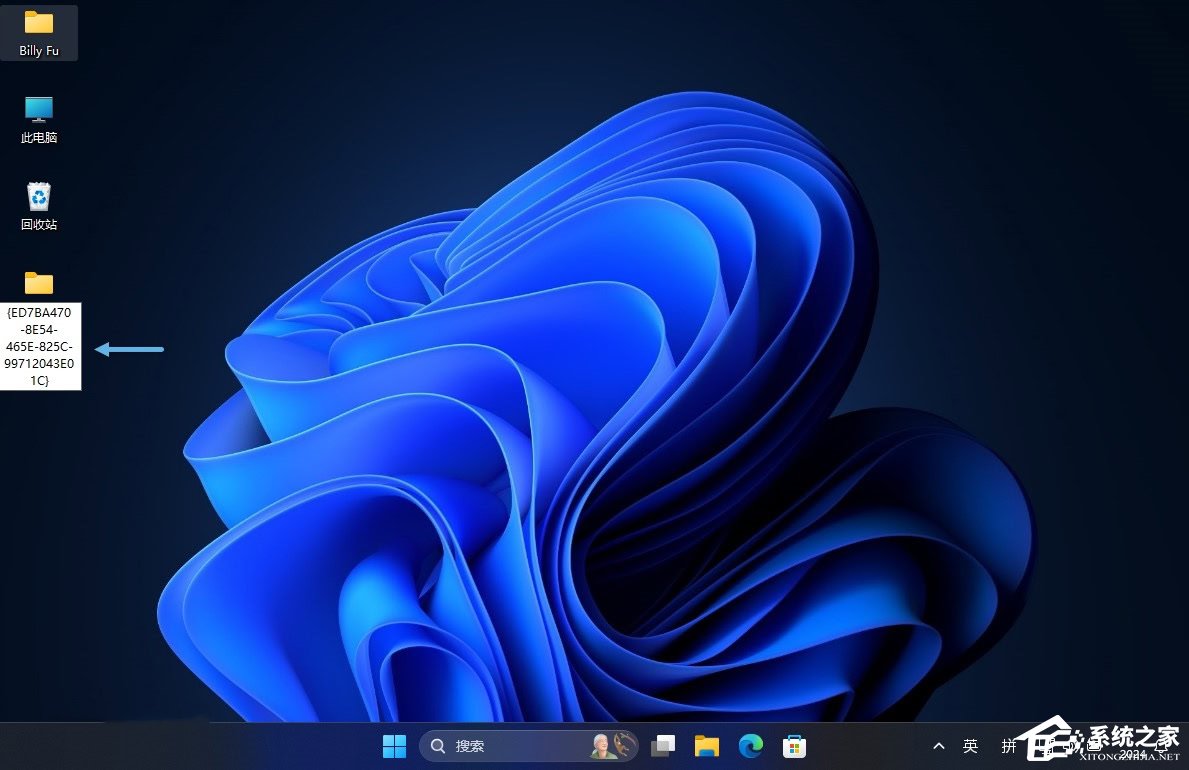Click the magnifier icon in the search box
Viewport: 1189px width, 770px height.
[438, 746]
